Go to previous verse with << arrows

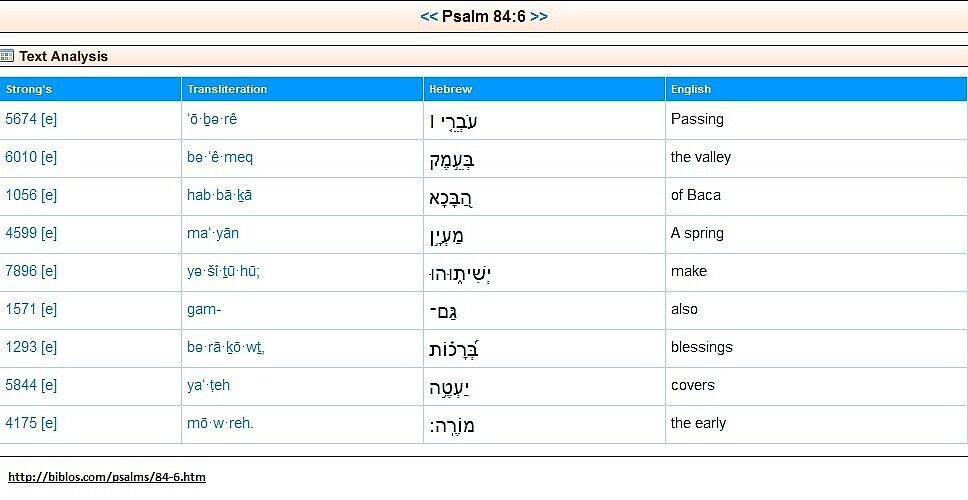428,17
